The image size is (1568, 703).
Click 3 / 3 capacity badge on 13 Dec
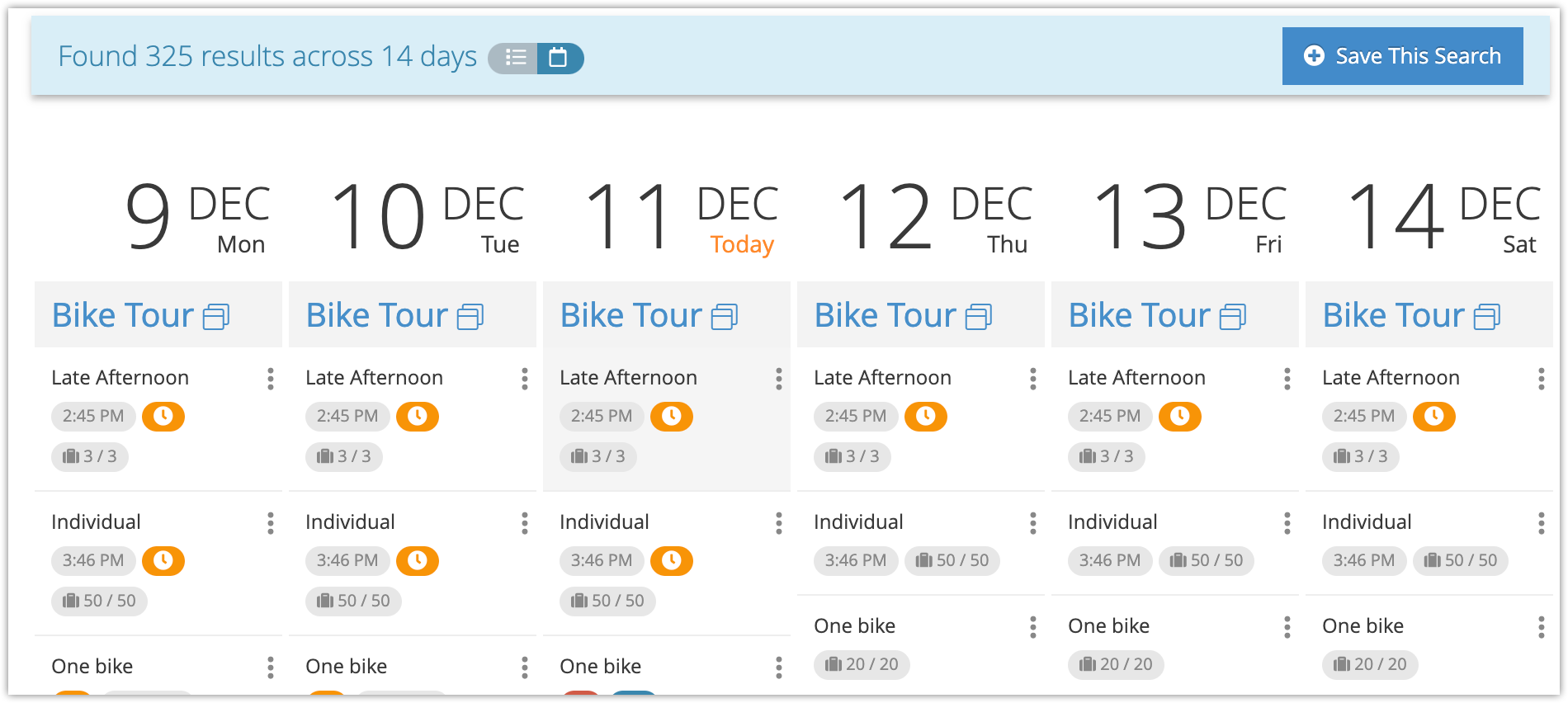click(1107, 456)
